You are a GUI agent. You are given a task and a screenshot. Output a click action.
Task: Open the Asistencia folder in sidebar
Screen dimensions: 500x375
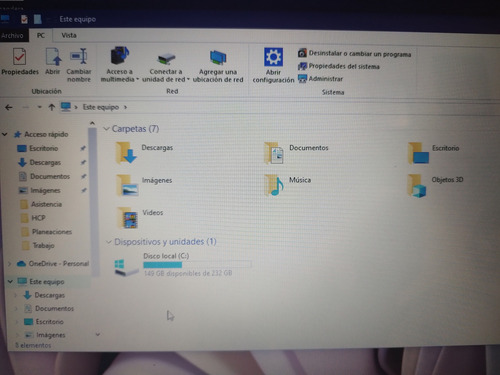[x=41, y=204]
